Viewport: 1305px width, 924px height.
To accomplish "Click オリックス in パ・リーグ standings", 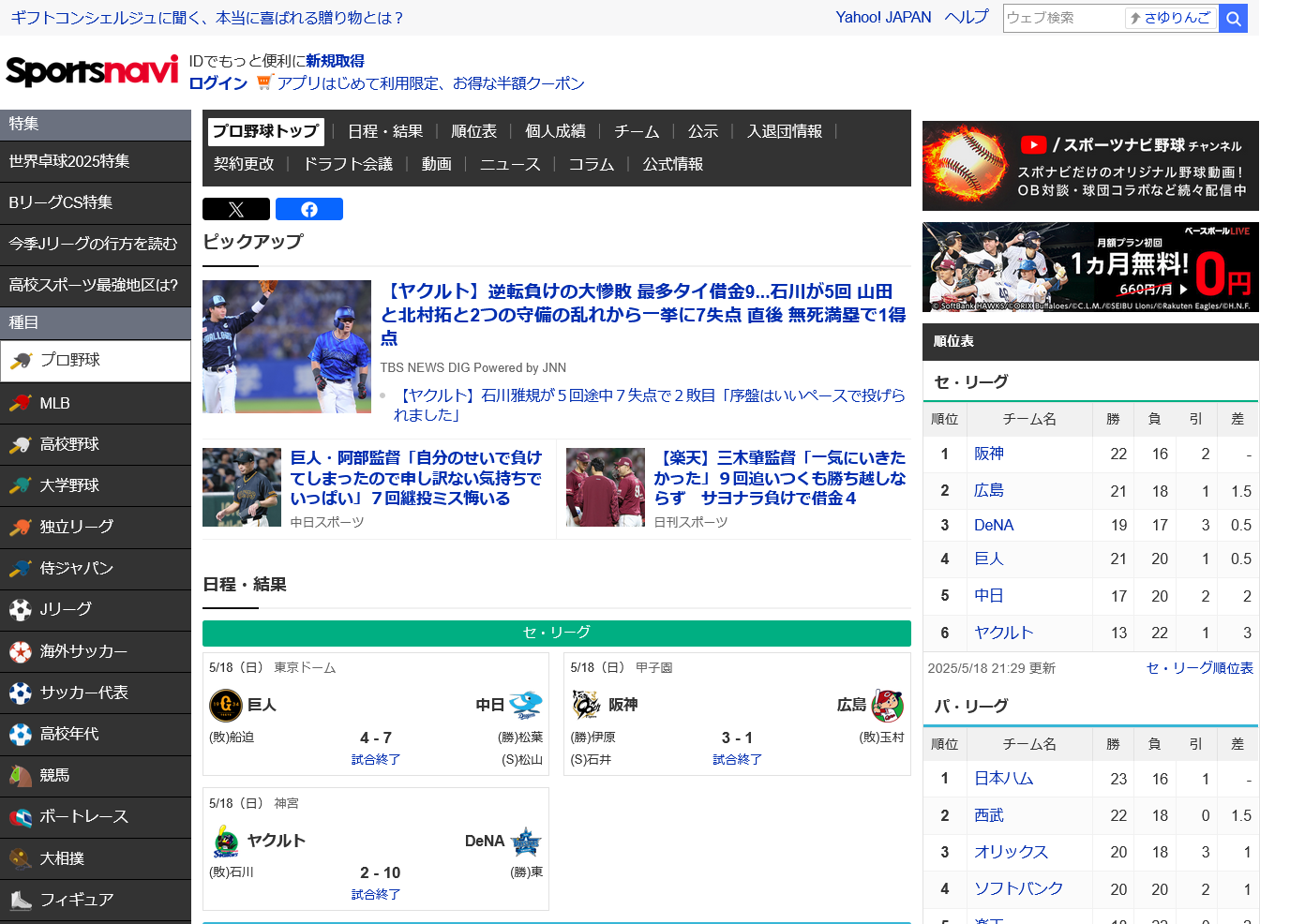I will 1012,852.
